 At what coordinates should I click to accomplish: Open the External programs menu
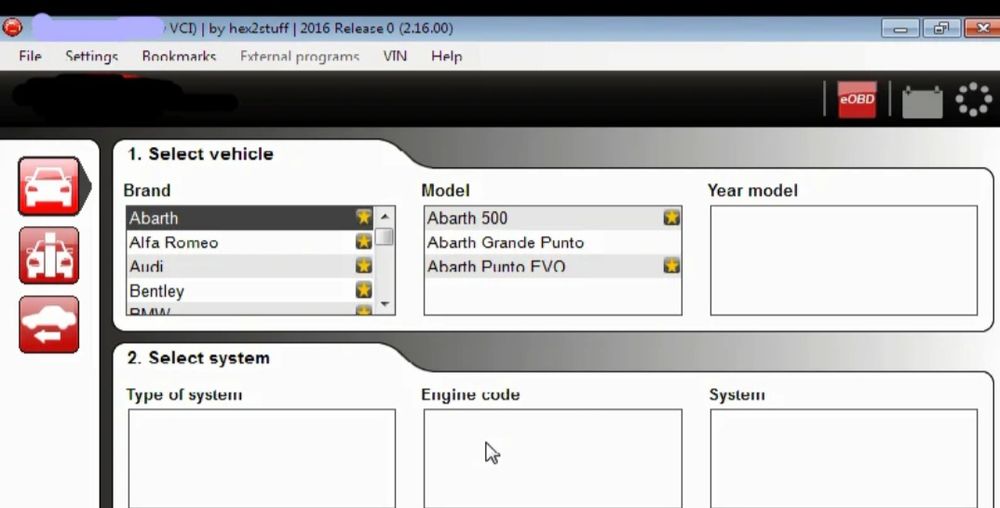pos(300,56)
